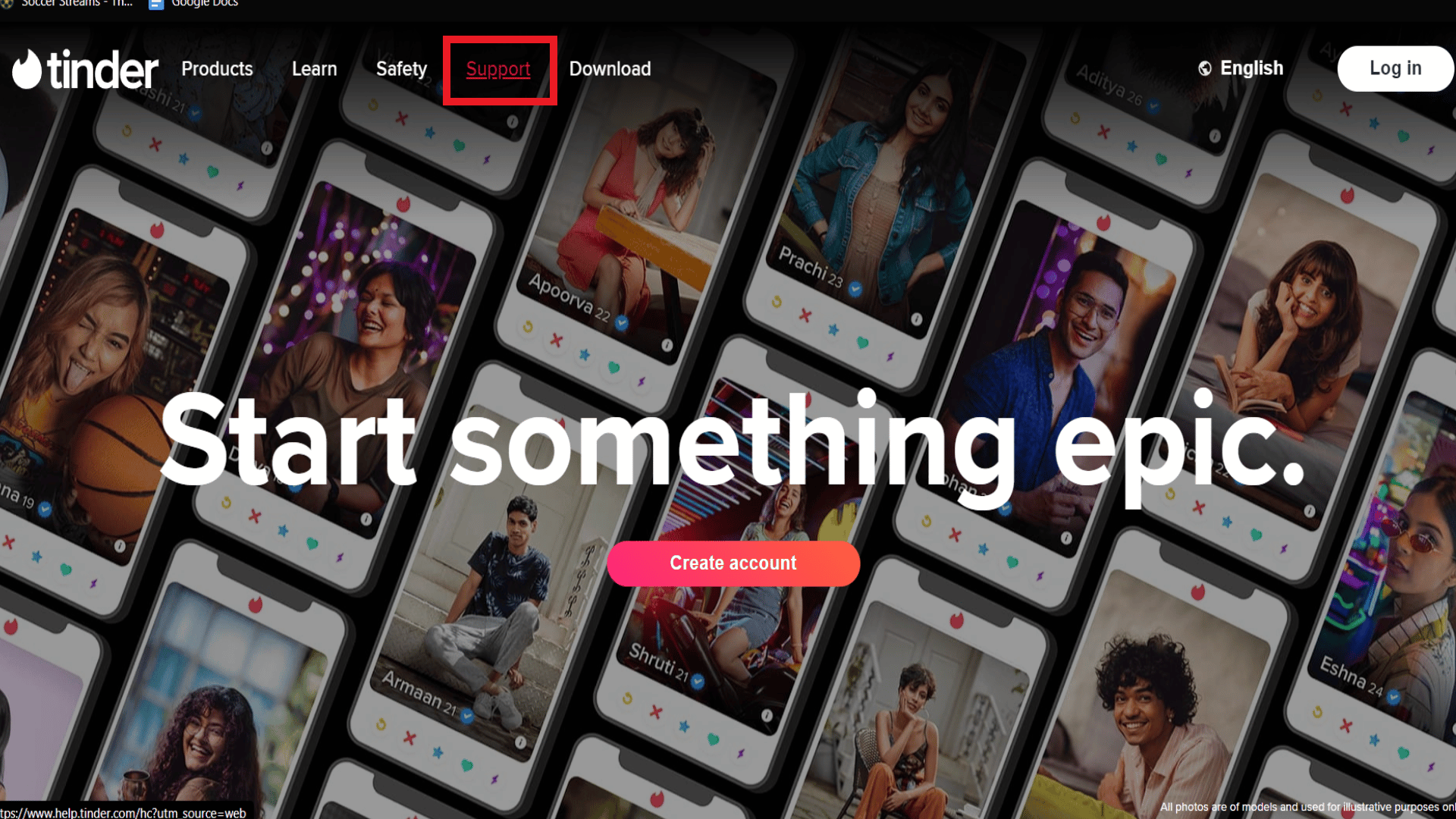Click the Download link in navigation
Viewport: 1456px width, 819px height.
click(x=609, y=69)
